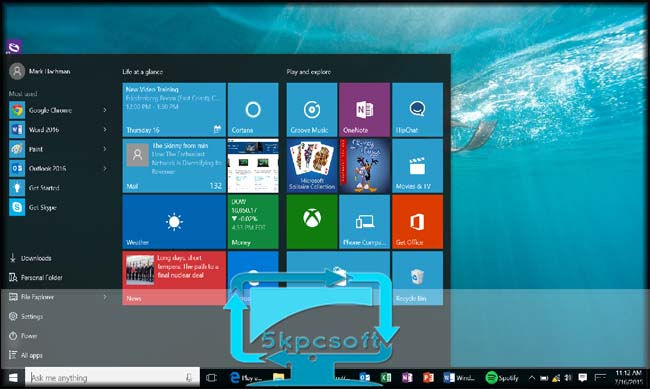Click the Life at a glance group title
Image resolution: width=650 pixels, height=389 pixels.
(142, 72)
